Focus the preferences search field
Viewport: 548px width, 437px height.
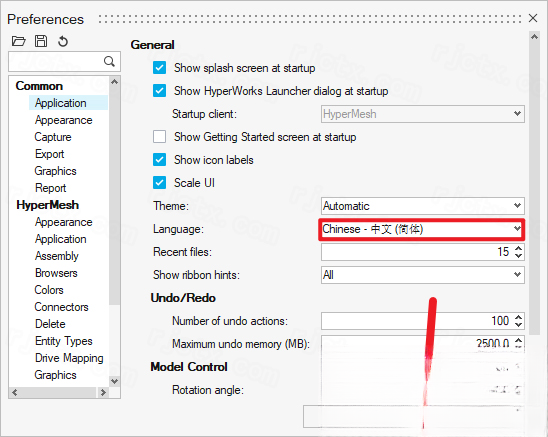tap(64, 62)
